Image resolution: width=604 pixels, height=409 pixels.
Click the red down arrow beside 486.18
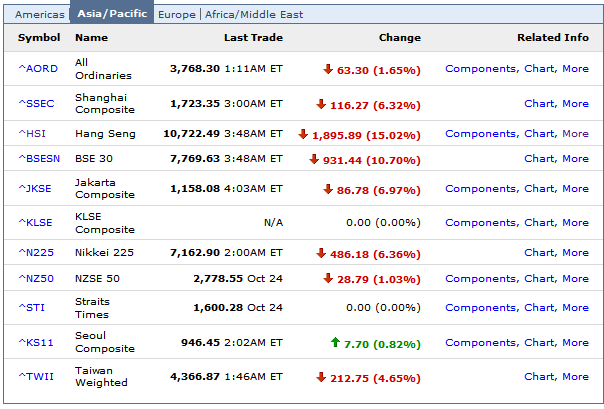321,253
